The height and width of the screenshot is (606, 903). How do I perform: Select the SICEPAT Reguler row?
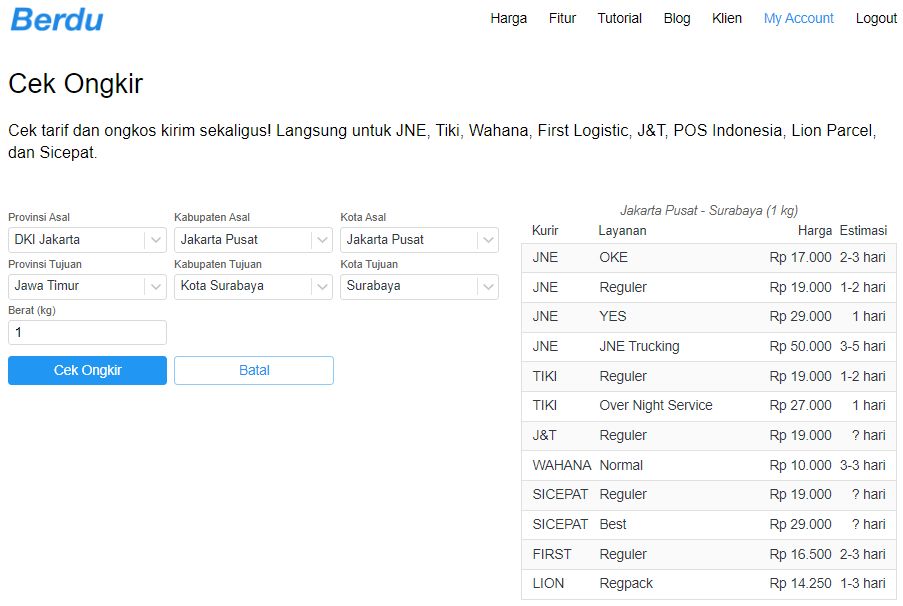pos(709,495)
